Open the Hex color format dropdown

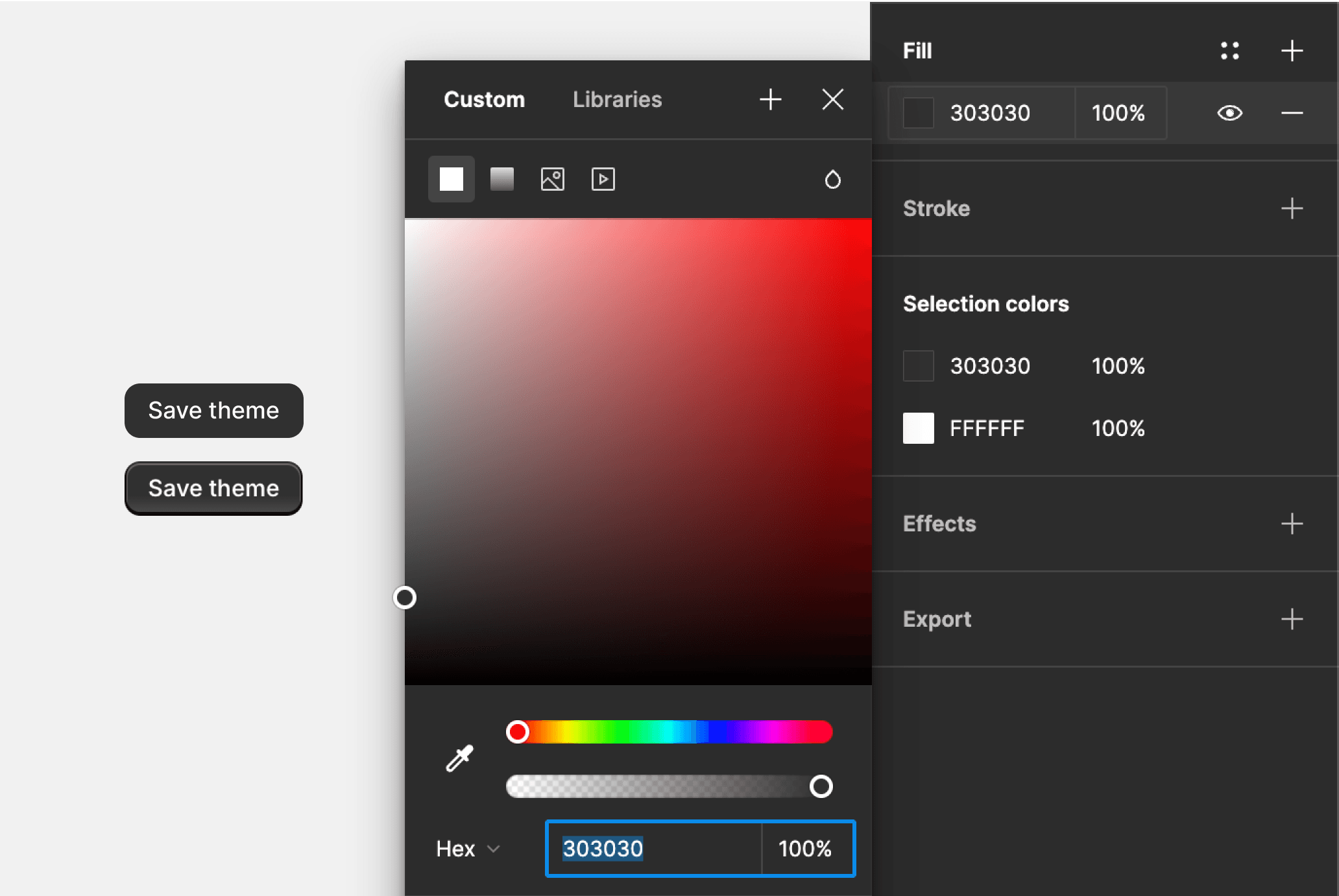point(468,849)
